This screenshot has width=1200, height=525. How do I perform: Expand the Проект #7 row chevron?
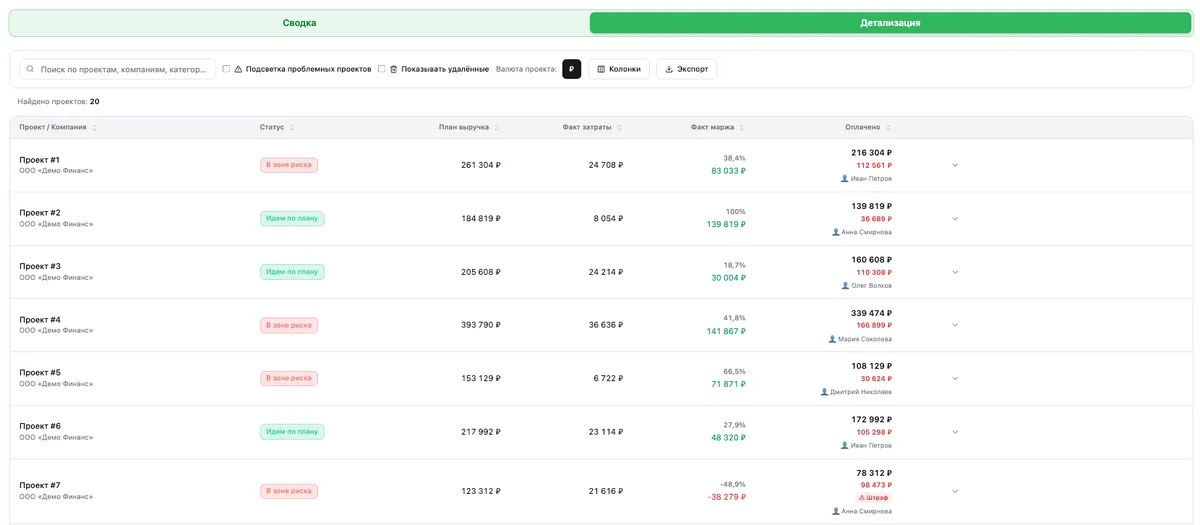coord(955,491)
